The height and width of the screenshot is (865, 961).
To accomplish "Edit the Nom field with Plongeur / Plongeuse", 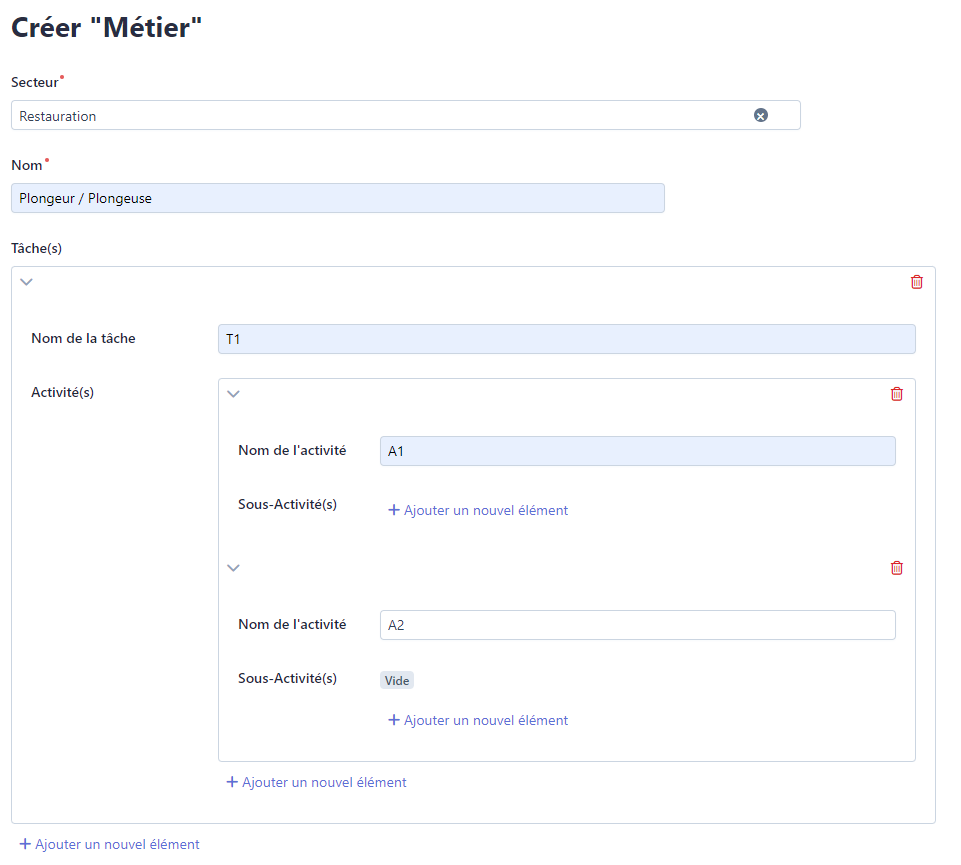I will coord(338,198).
